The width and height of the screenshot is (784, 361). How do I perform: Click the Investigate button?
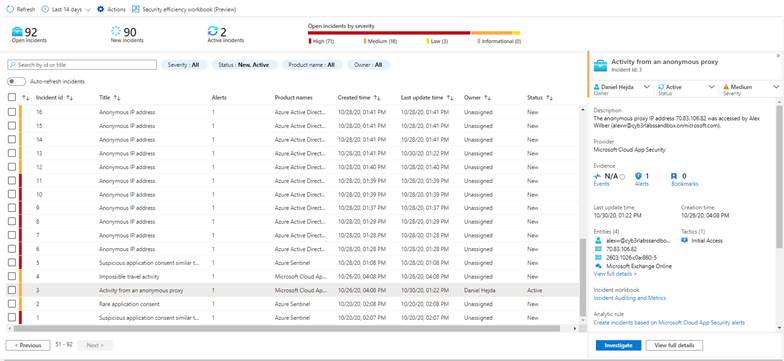point(618,346)
